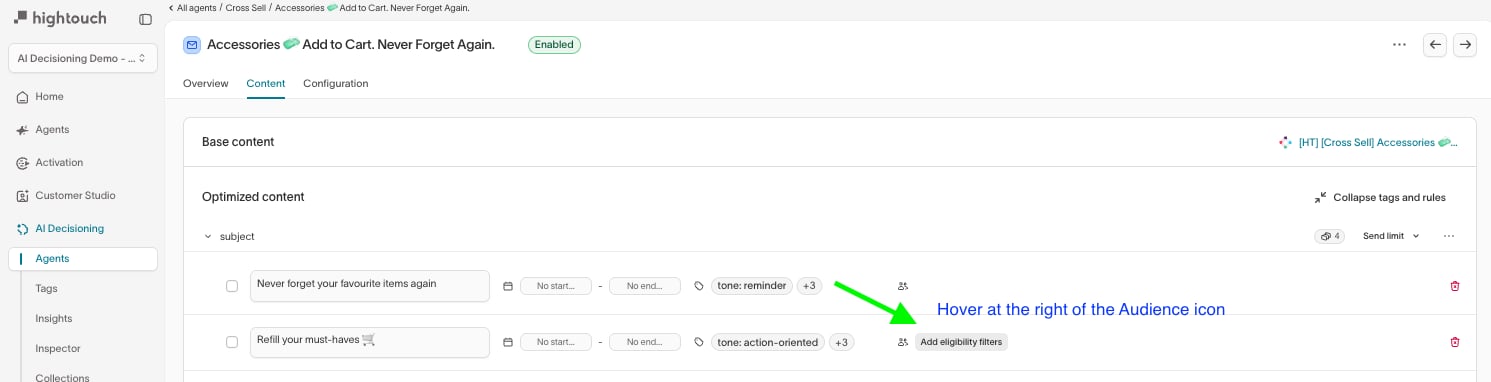This screenshot has width=1491, height=382.
Task: Click AI Decisioning icon in sidebar
Action: point(22,229)
